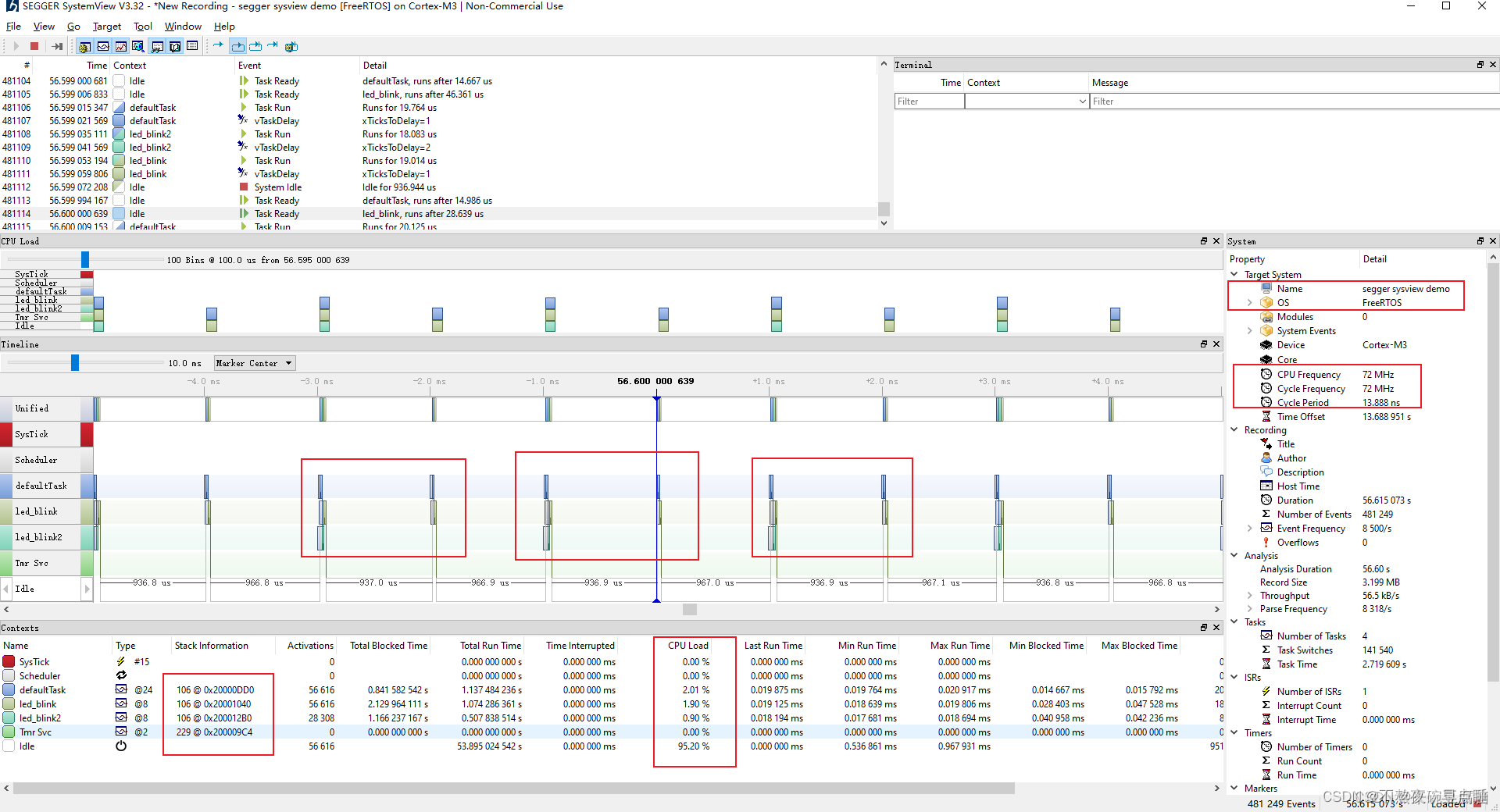The height and width of the screenshot is (812, 1500).
Task: Open the File menu
Action: click(x=13, y=26)
